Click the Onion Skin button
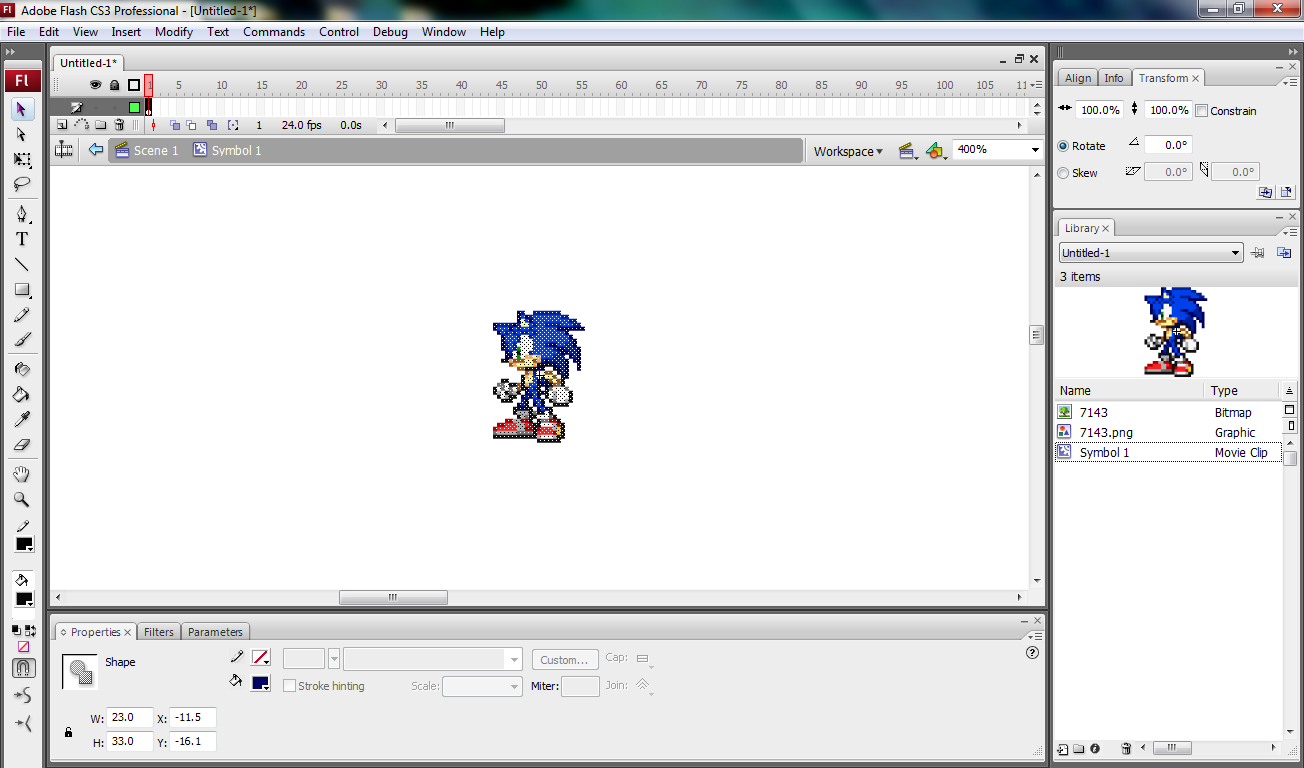The image size is (1304, 768). tap(174, 125)
